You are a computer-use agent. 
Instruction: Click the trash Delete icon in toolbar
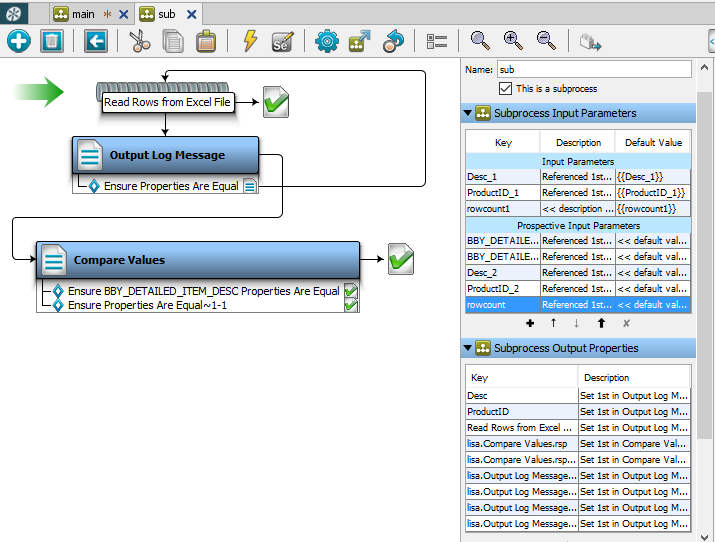(x=51, y=41)
